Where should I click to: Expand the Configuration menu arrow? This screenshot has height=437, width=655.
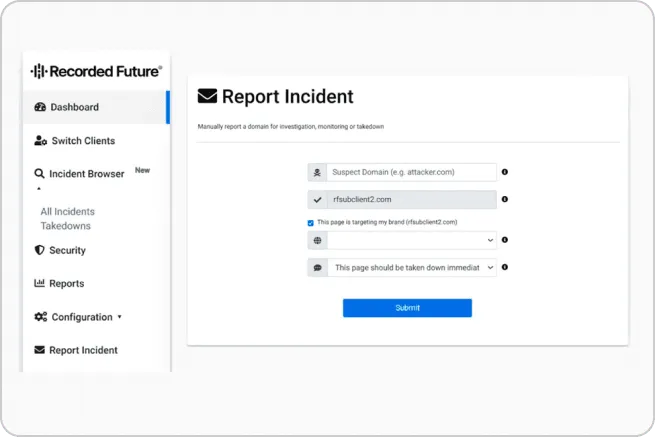coord(119,317)
